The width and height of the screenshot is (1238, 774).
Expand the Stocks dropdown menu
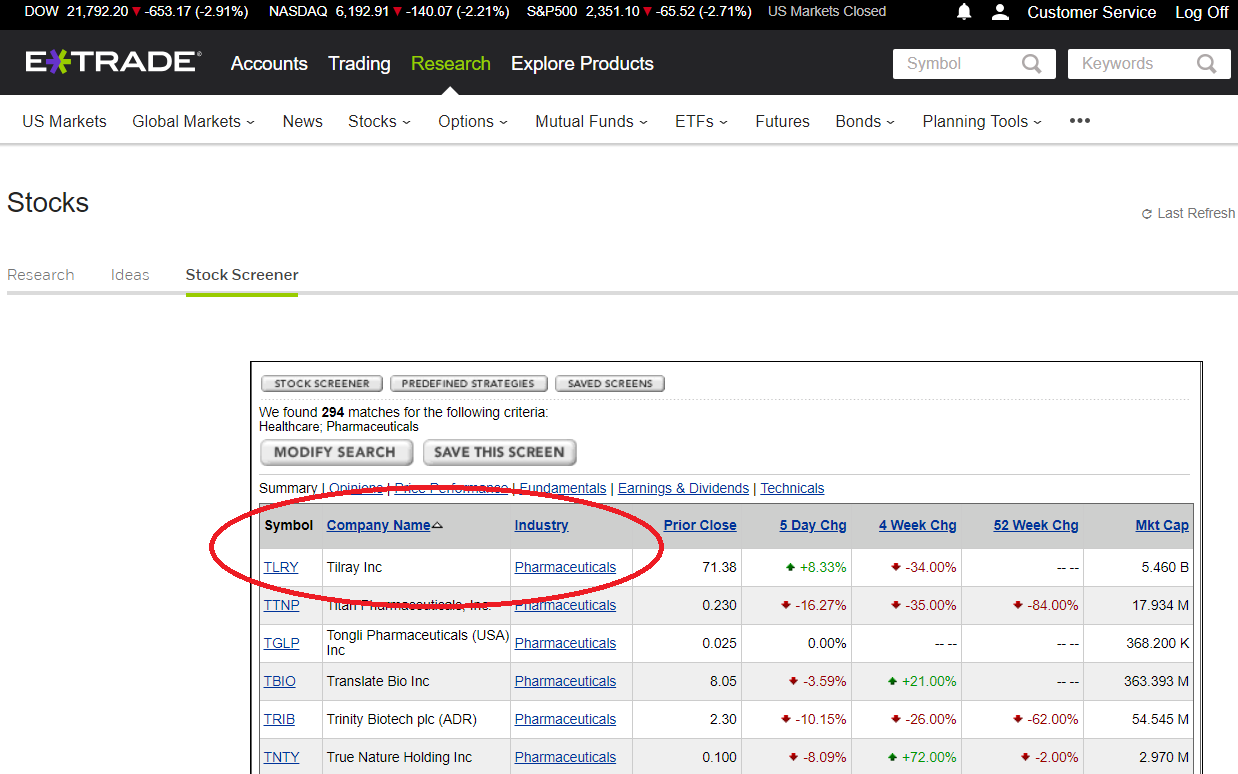point(379,121)
